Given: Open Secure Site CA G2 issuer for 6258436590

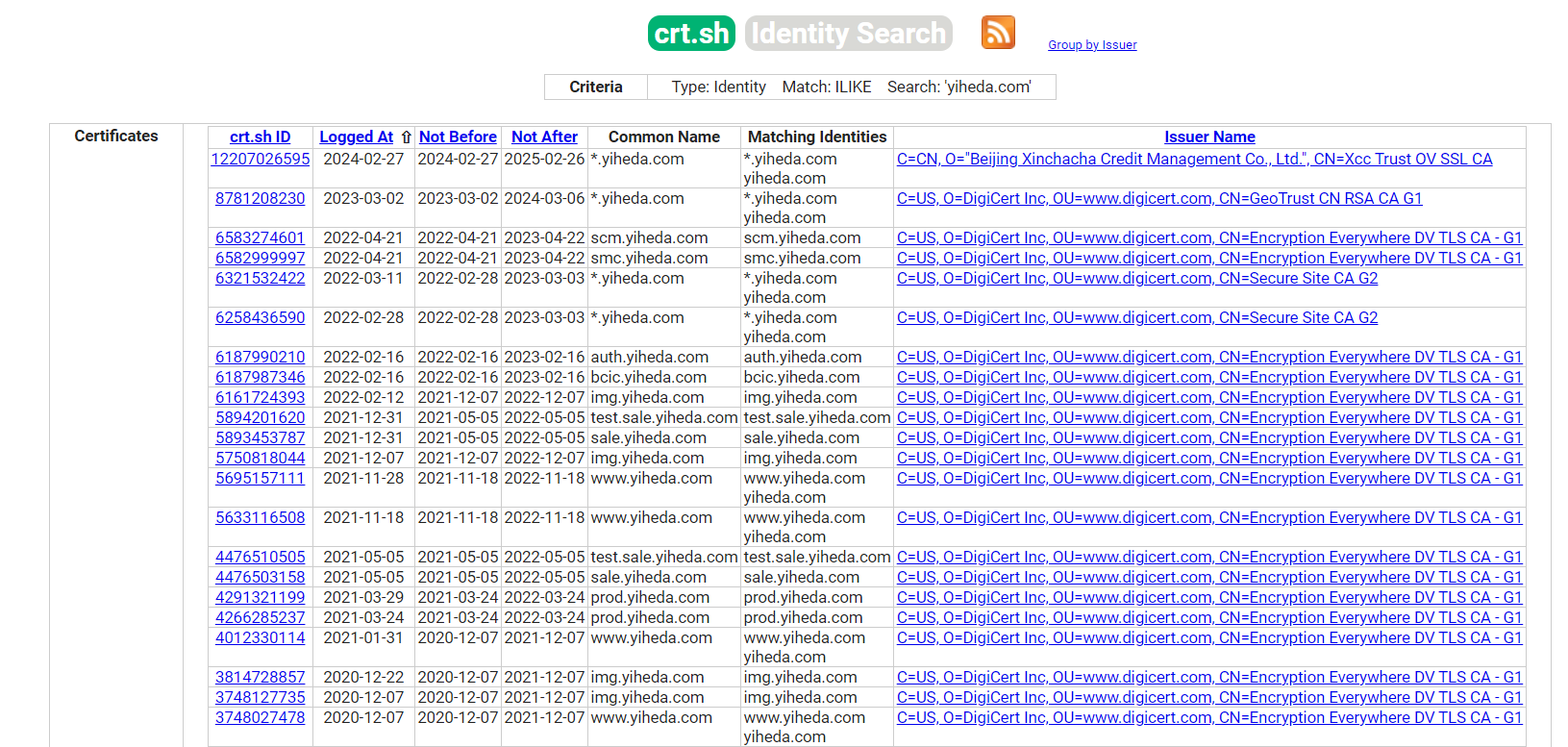Looking at the screenshot, I should 1137,318.
